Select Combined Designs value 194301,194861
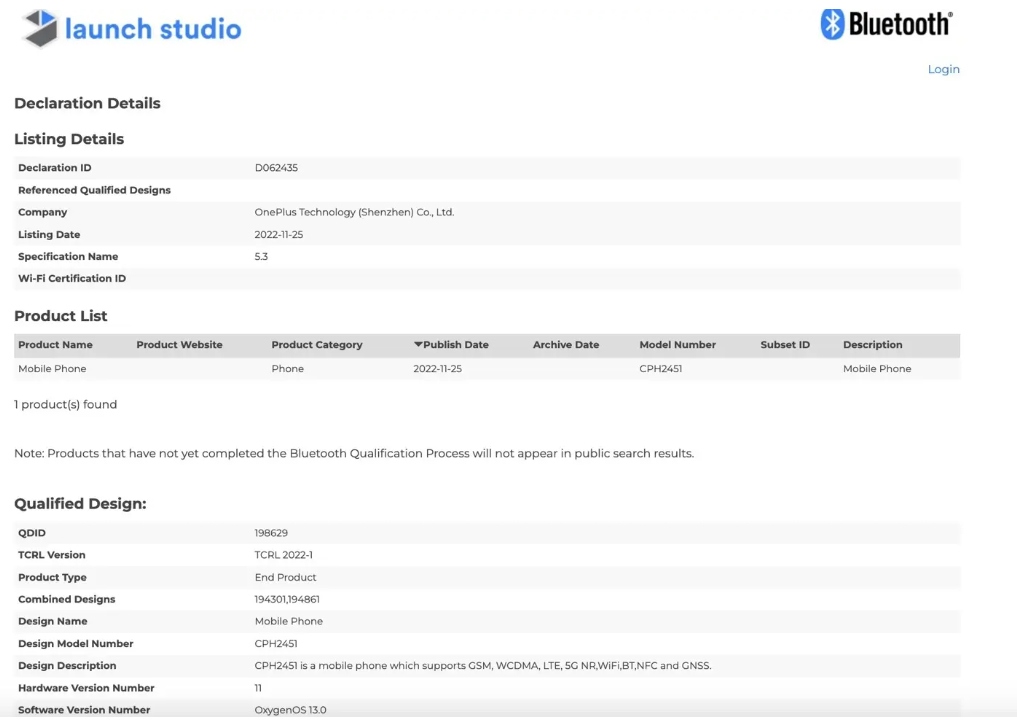Image resolution: width=1017 pixels, height=726 pixels. [x=287, y=599]
